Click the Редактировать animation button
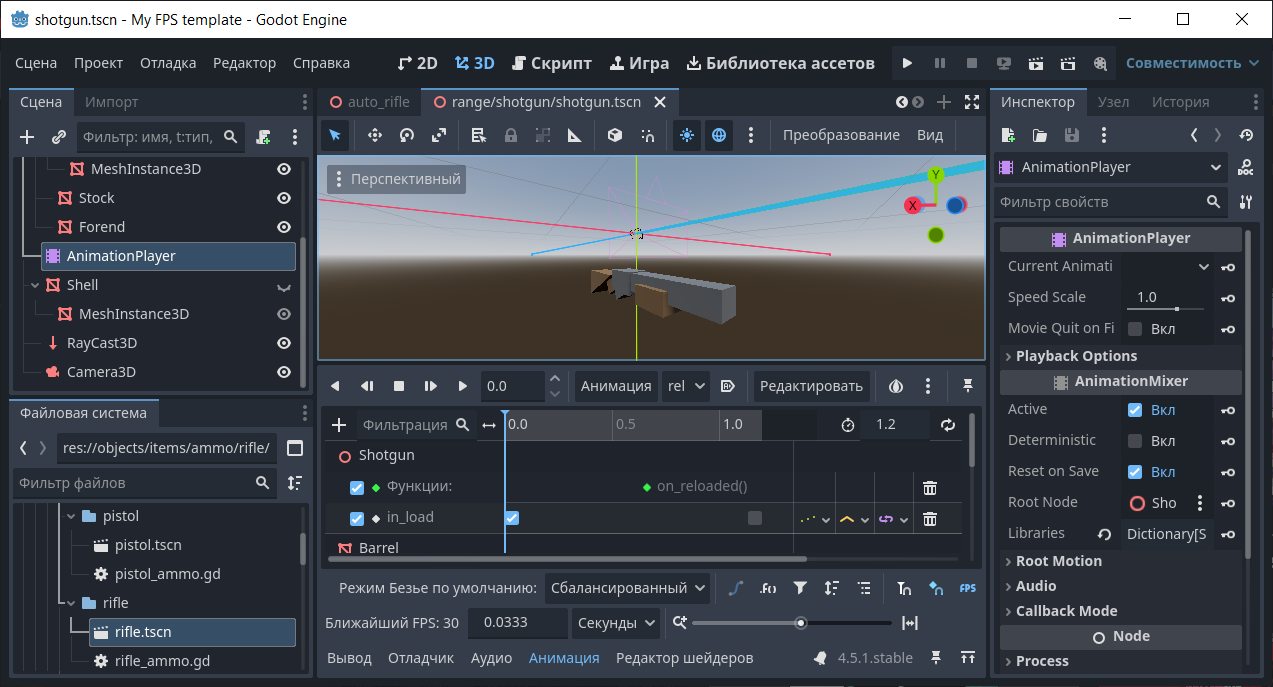1273x687 pixels. (810, 386)
